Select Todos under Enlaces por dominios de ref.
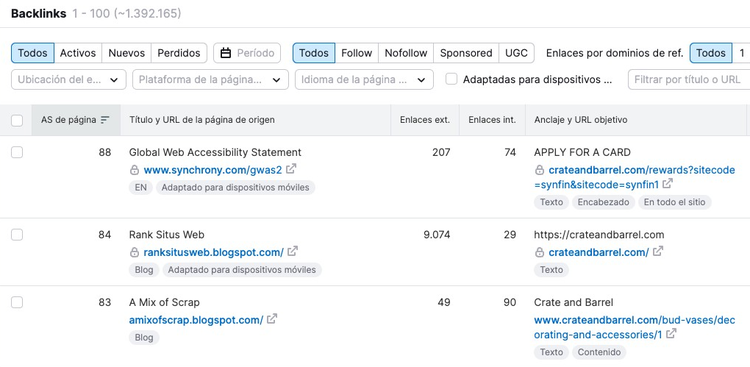750x367 pixels. point(711,53)
